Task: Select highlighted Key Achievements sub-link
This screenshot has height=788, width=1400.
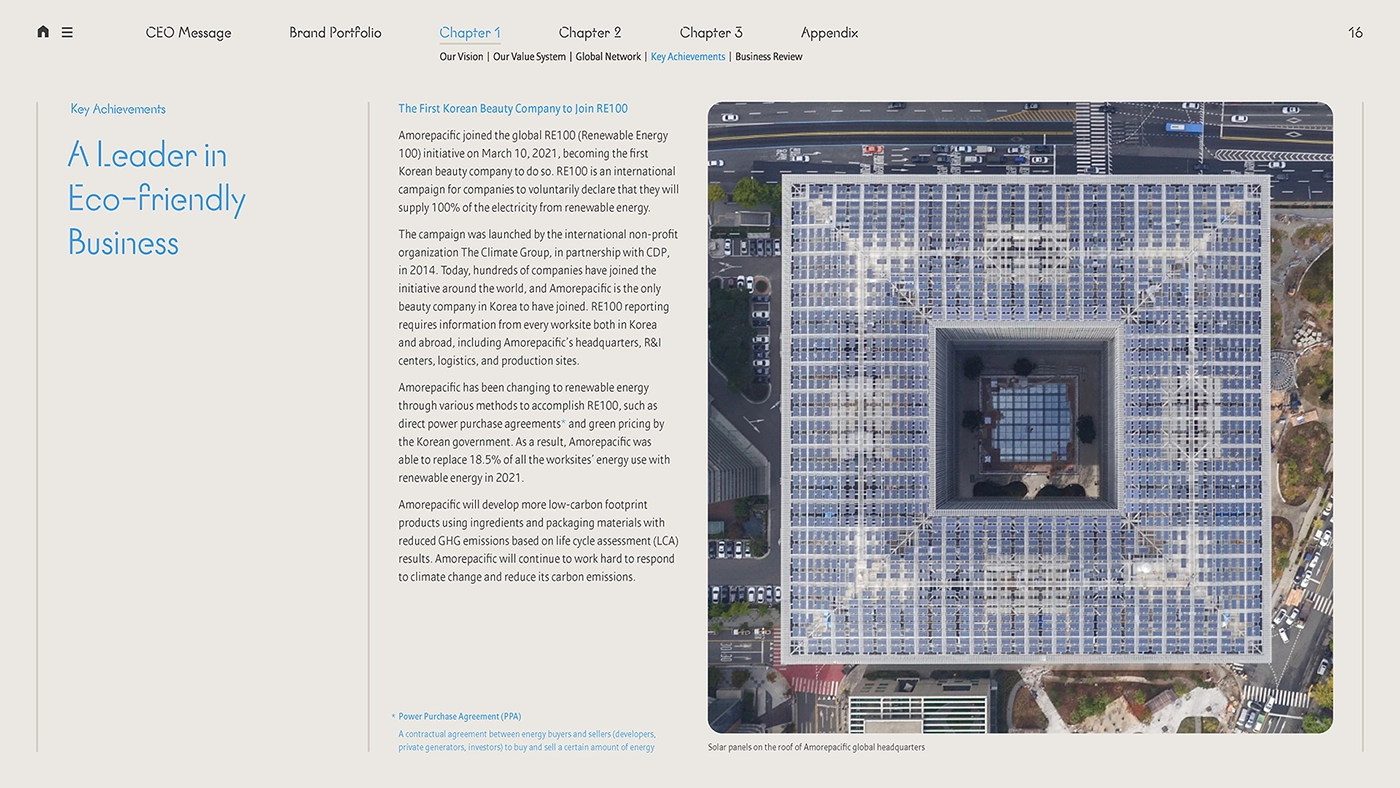Action: tap(688, 57)
